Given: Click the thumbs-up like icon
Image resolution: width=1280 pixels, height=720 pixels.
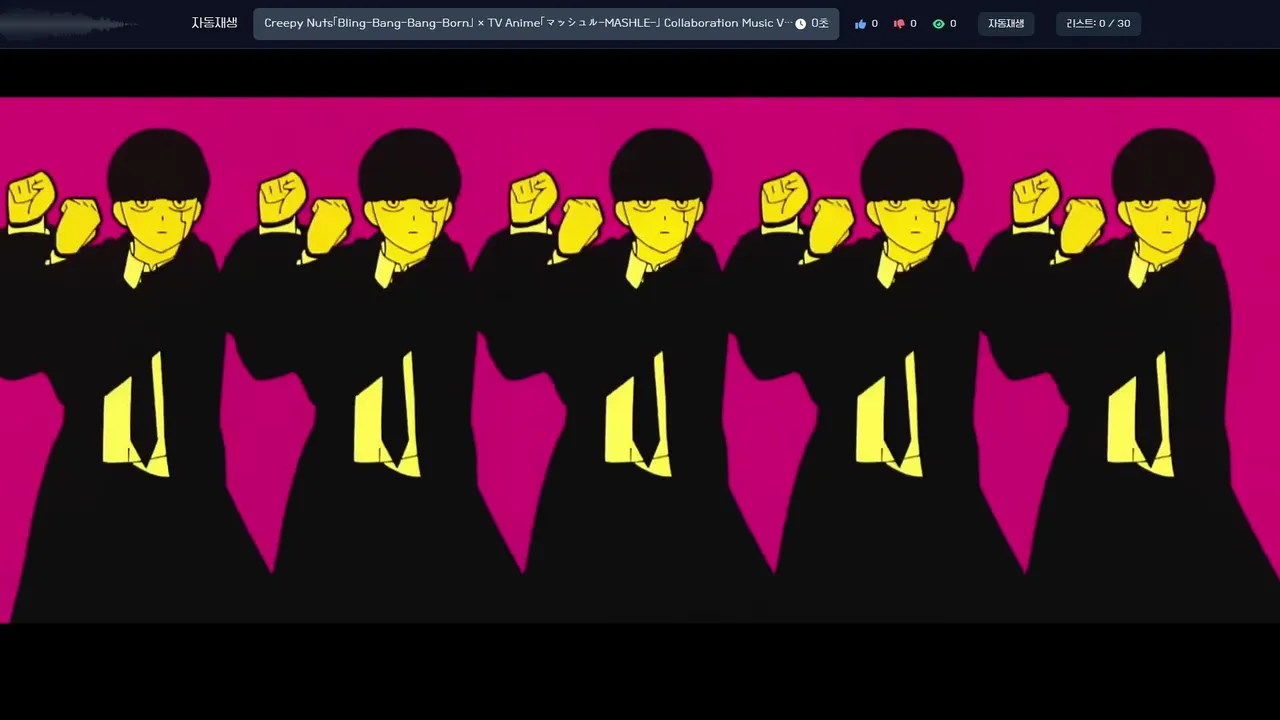Looking at the screenshot, I should (860, 24).
